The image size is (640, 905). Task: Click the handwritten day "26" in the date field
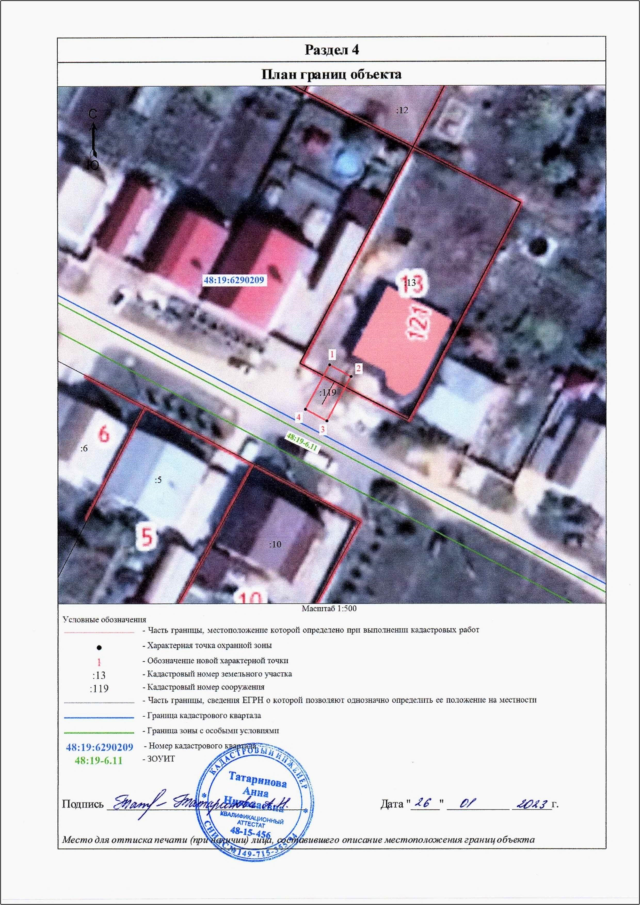[425, 802]
